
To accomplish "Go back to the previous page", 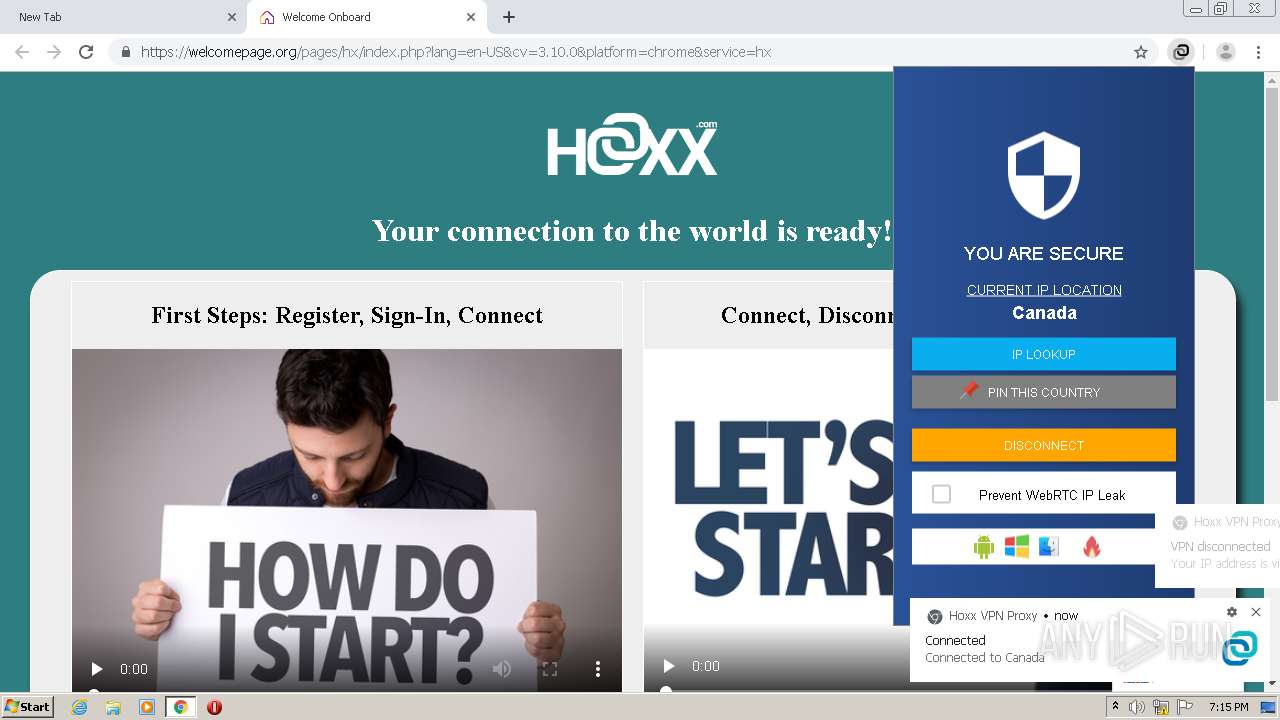I will (x=22, y=52).
